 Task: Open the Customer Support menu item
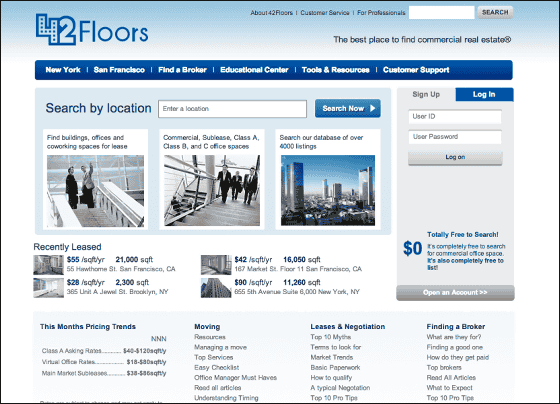[x=416, y=70]
